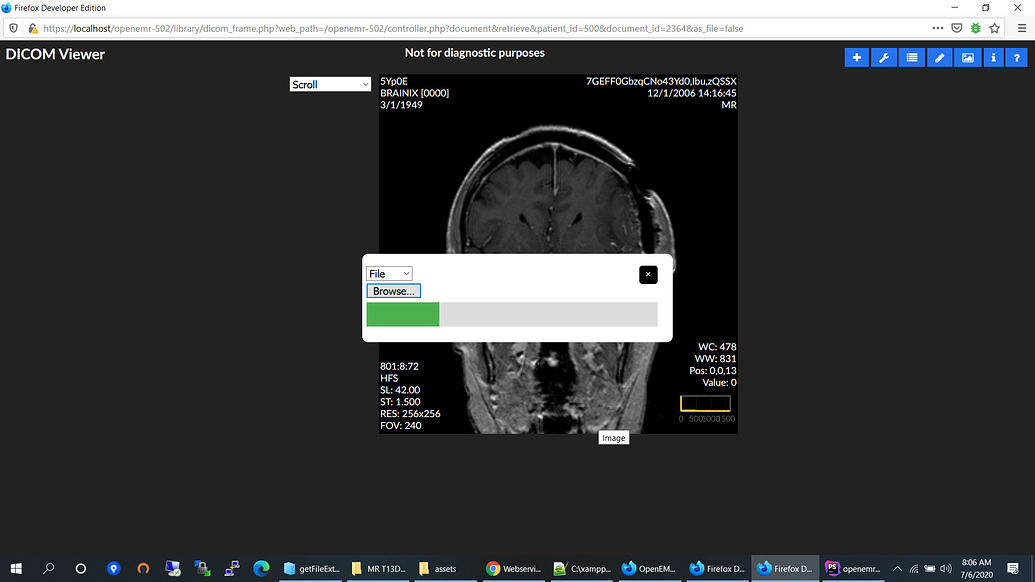The width and height of the screenshot is (1035, 582).
Task: Expand the File source dropdown
Action: [389, 274]
